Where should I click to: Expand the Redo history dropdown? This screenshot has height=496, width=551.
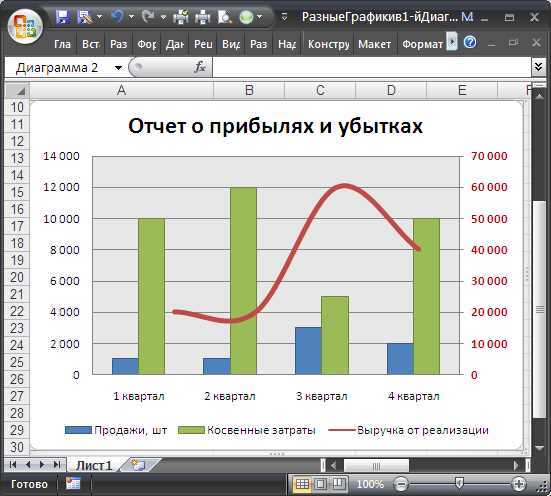(x=163, y=16)
